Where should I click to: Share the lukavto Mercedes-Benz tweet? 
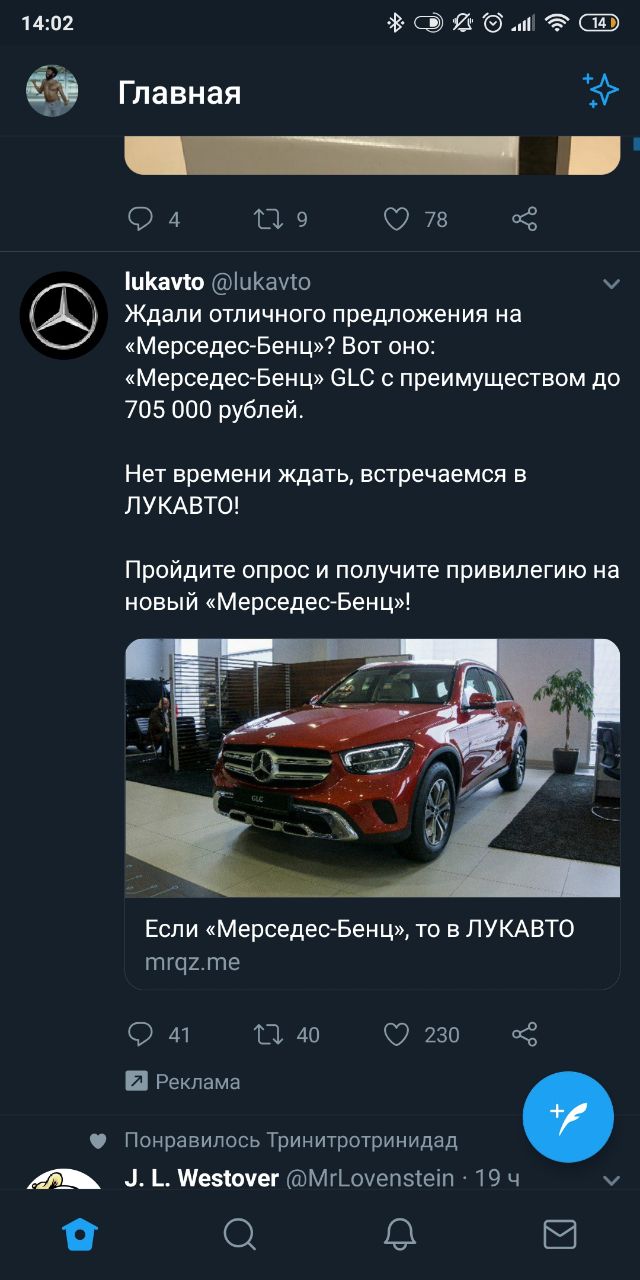(x=525, y=1033)
